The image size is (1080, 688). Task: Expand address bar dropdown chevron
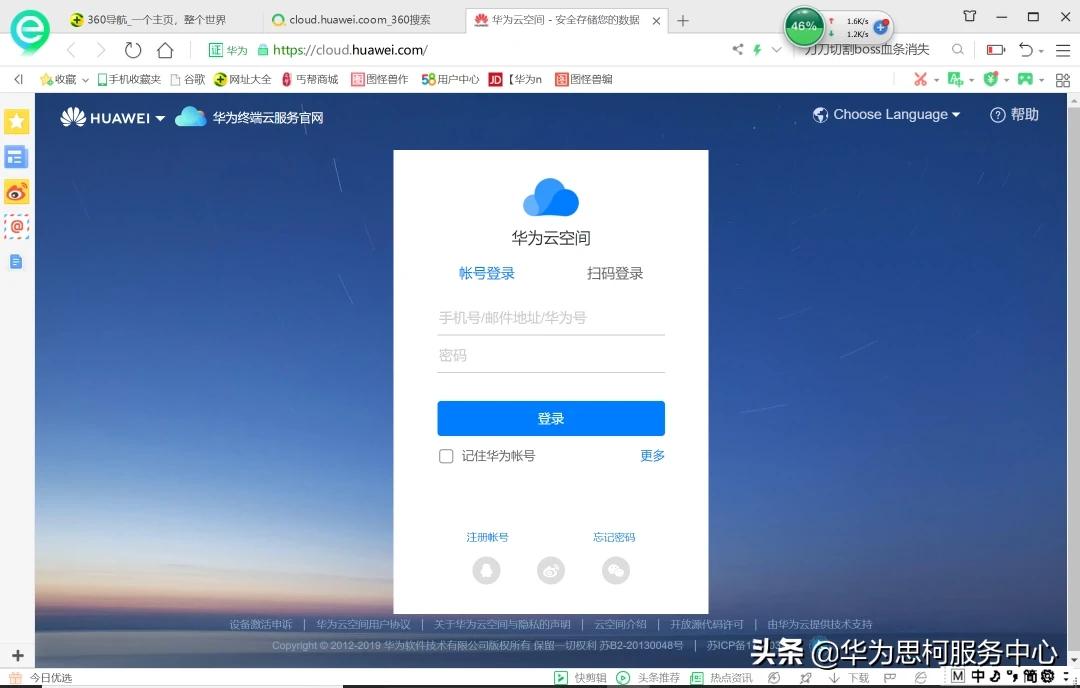[x=777, y=50]
